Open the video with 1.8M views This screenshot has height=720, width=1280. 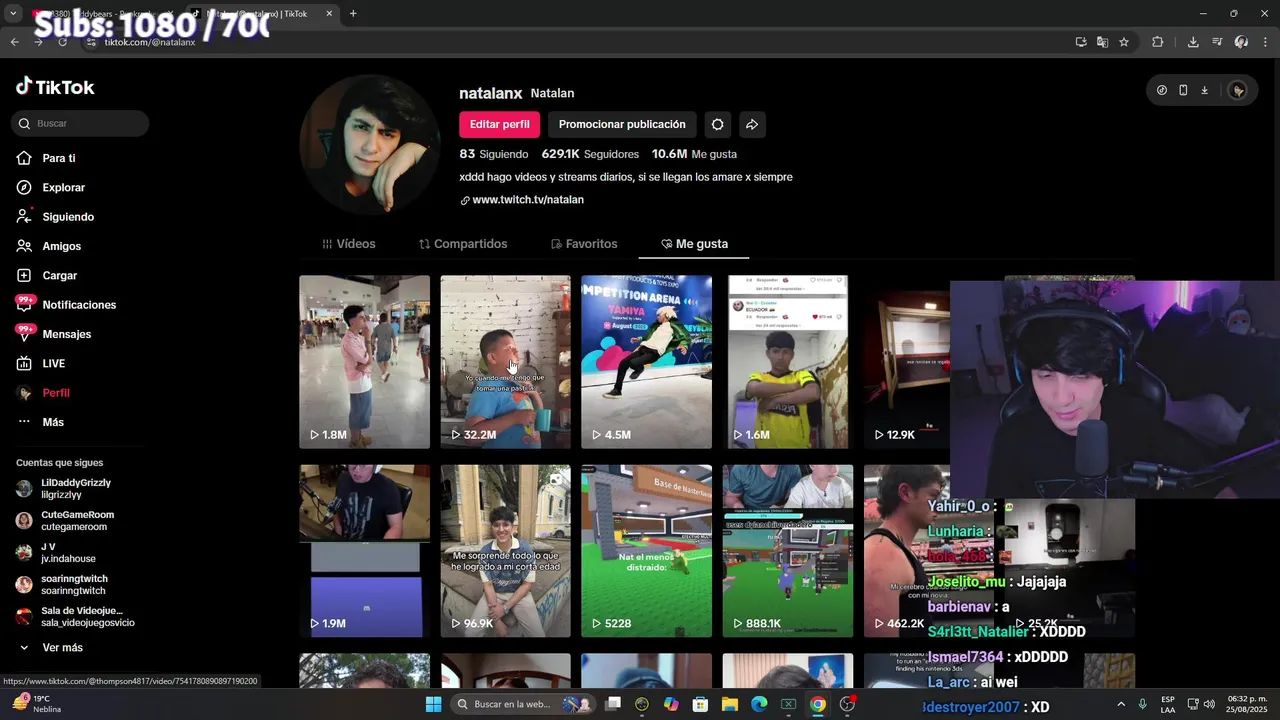[364, 362]
